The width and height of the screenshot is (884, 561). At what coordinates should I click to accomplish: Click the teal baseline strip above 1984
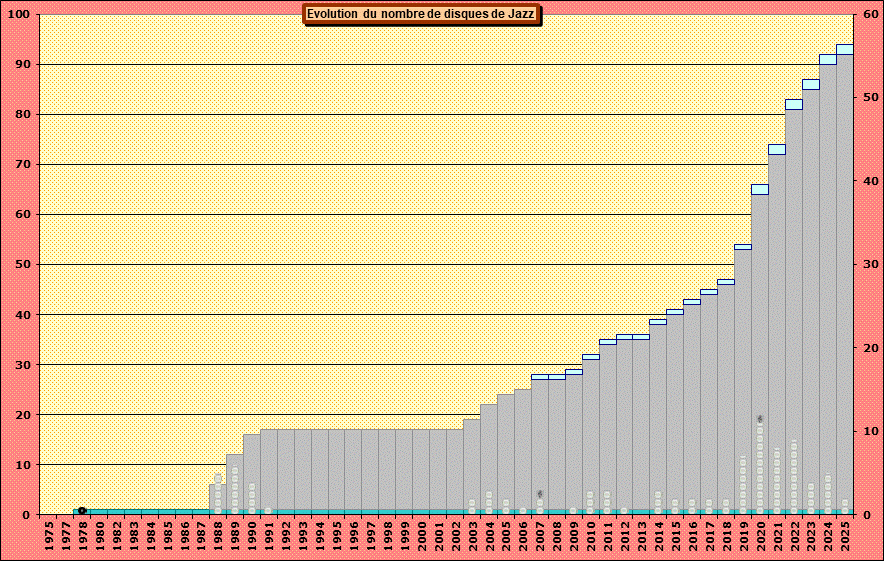coord(151,512)
